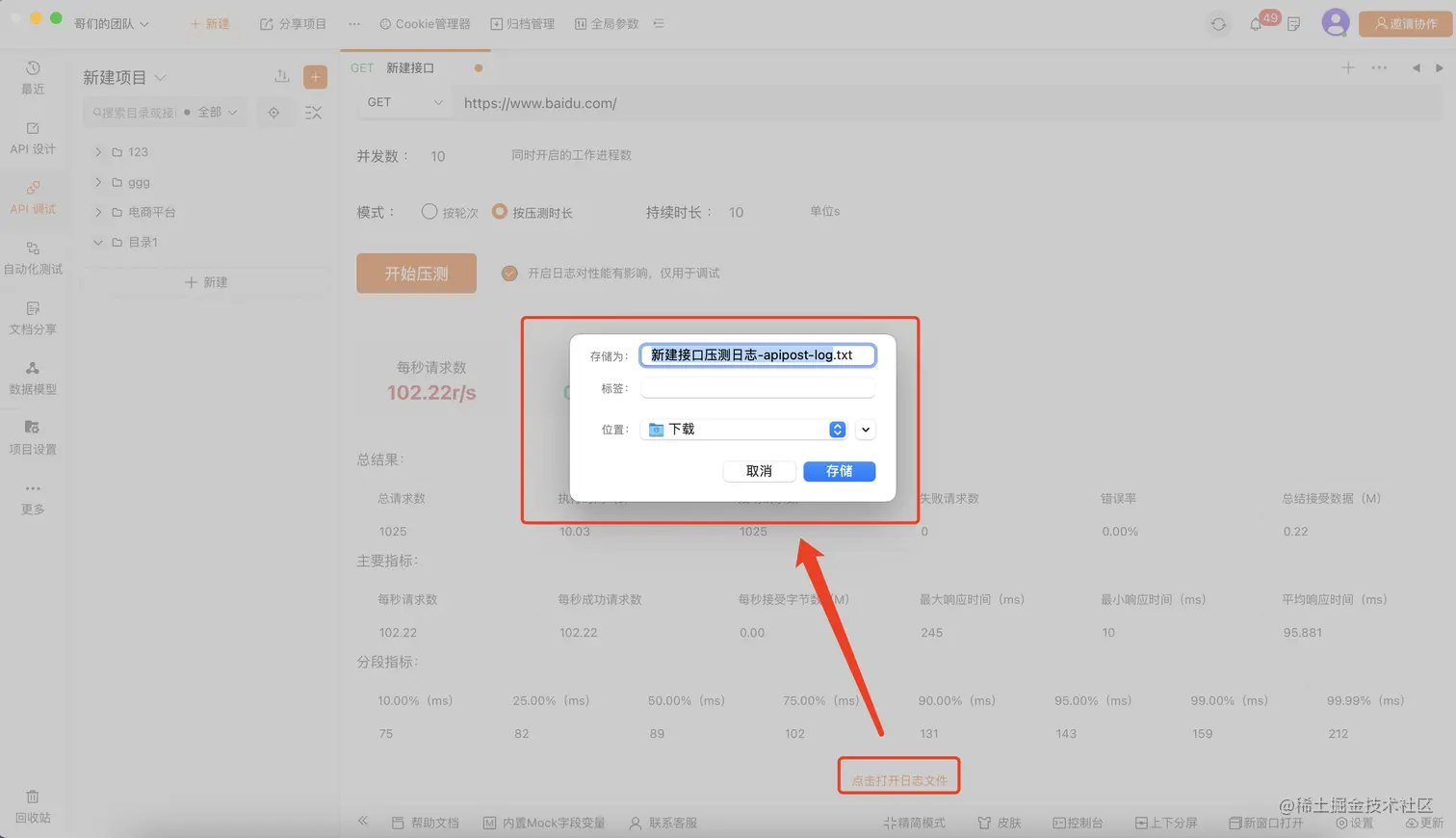This screenshot has width=1456, height=838.
Task: Expand the 123 folder
Action: pyautogui.click(x=98, y=152)
